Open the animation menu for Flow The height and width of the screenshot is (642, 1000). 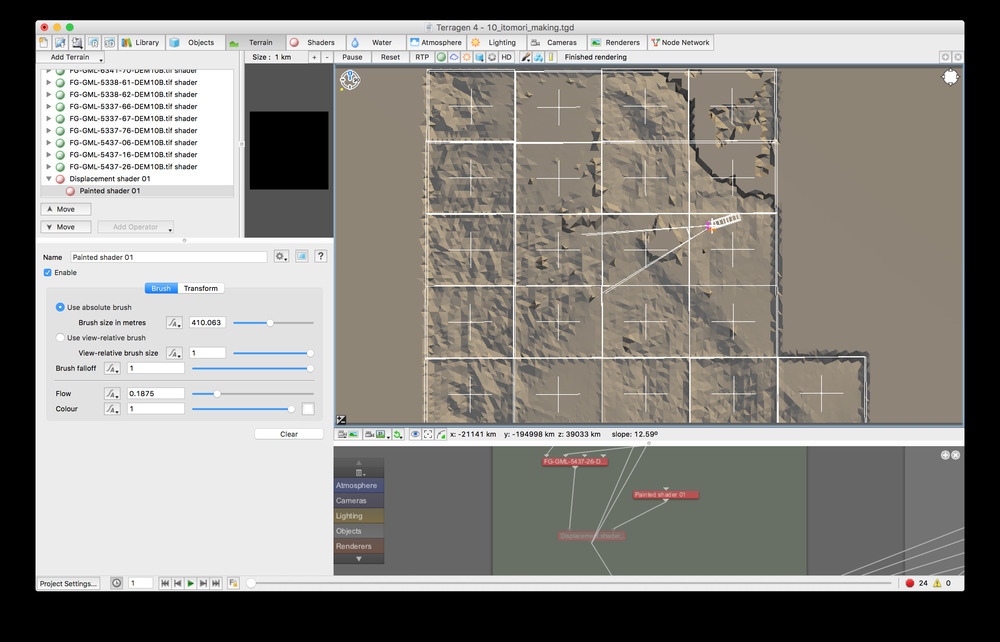pos(112,394)
